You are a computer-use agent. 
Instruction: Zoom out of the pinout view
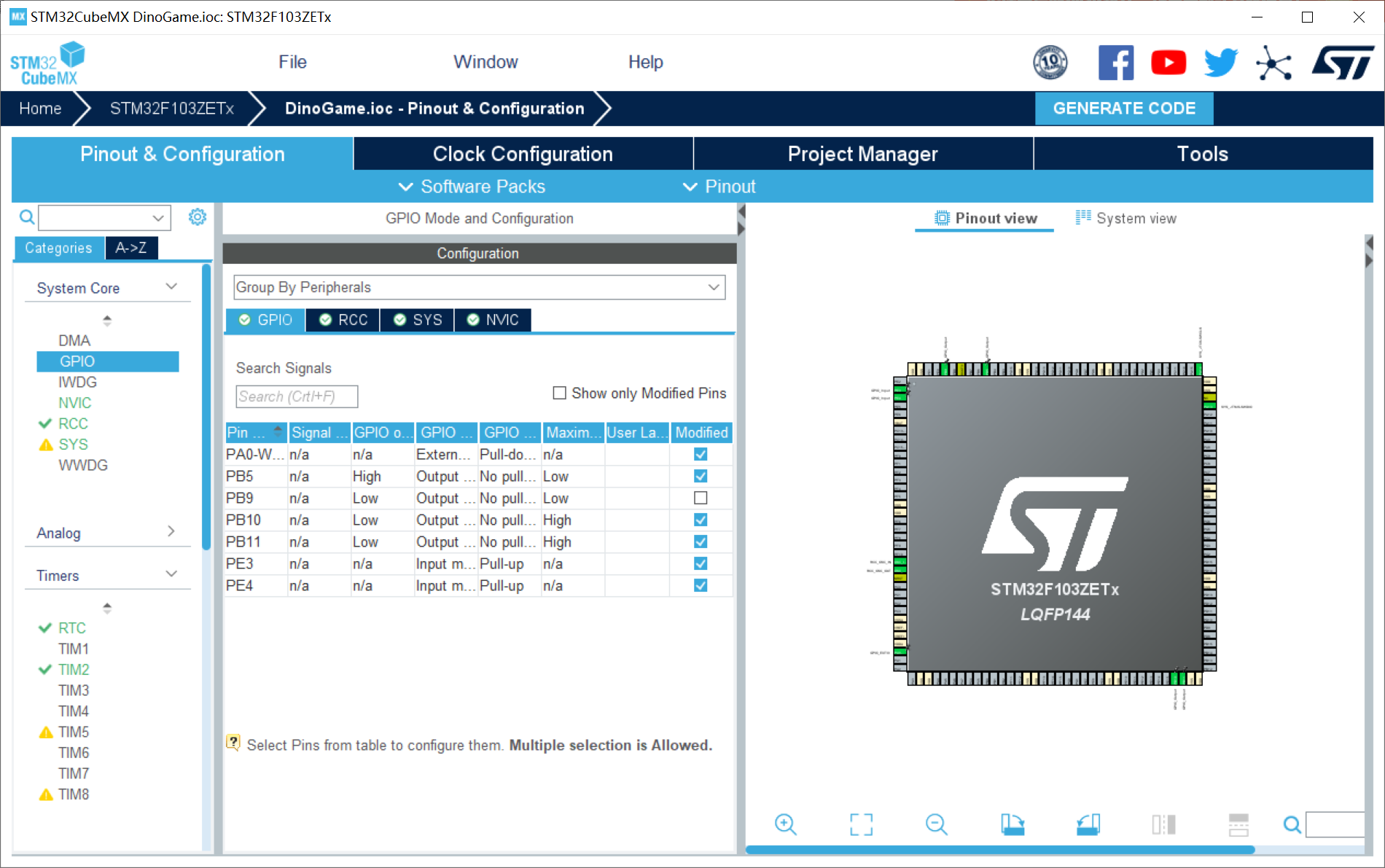click(937, 824)
